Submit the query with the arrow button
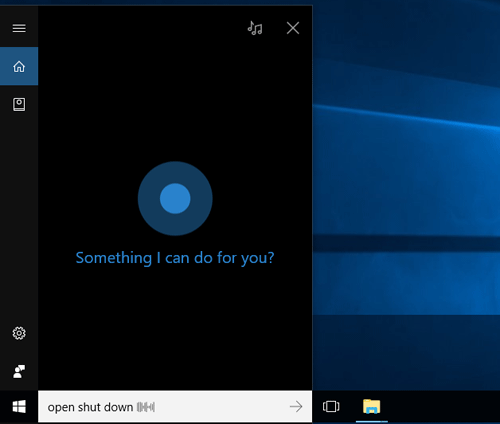 [x=296, y=407]
